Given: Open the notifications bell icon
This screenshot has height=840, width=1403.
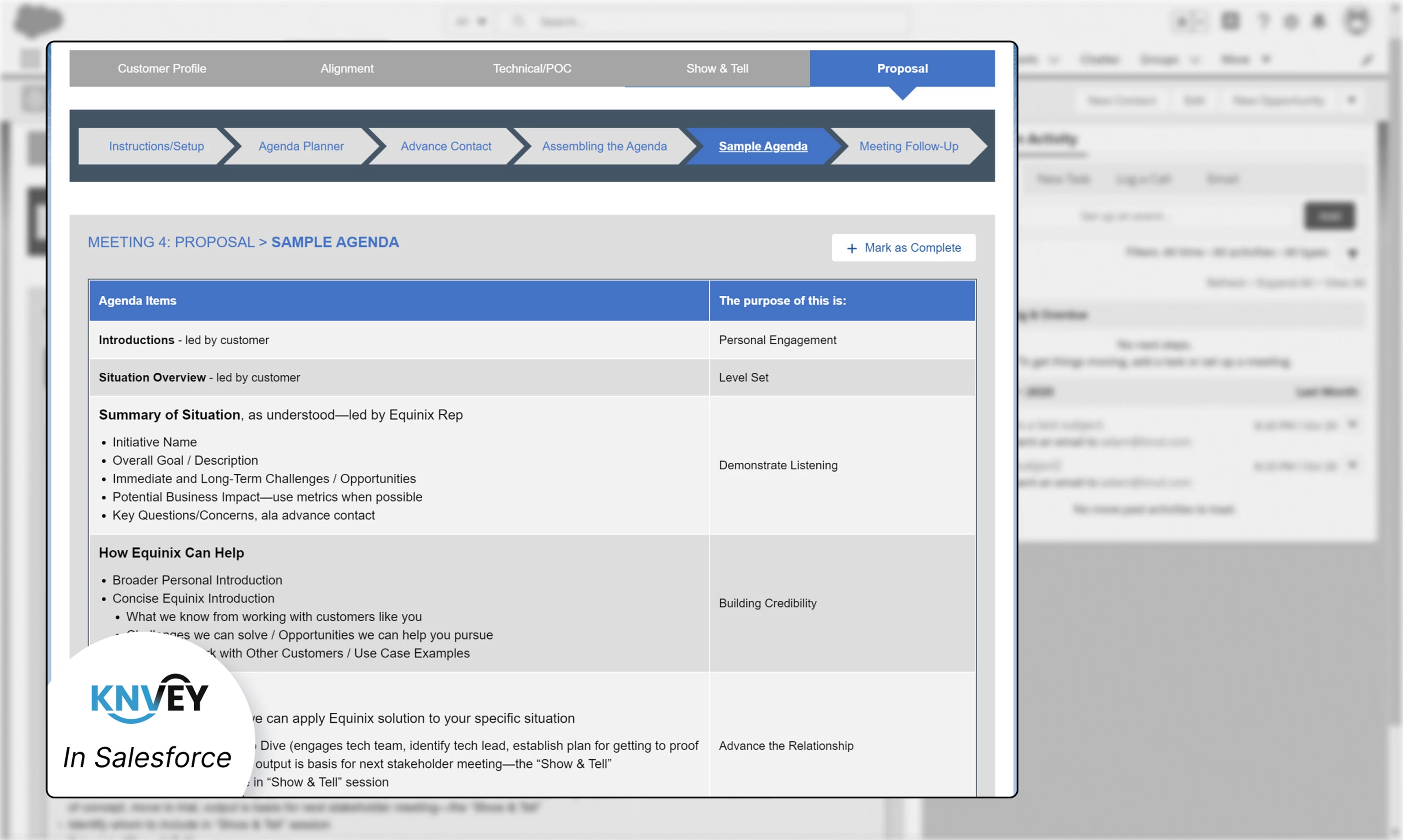Looking at the screenshot, I should point(1319,21).
